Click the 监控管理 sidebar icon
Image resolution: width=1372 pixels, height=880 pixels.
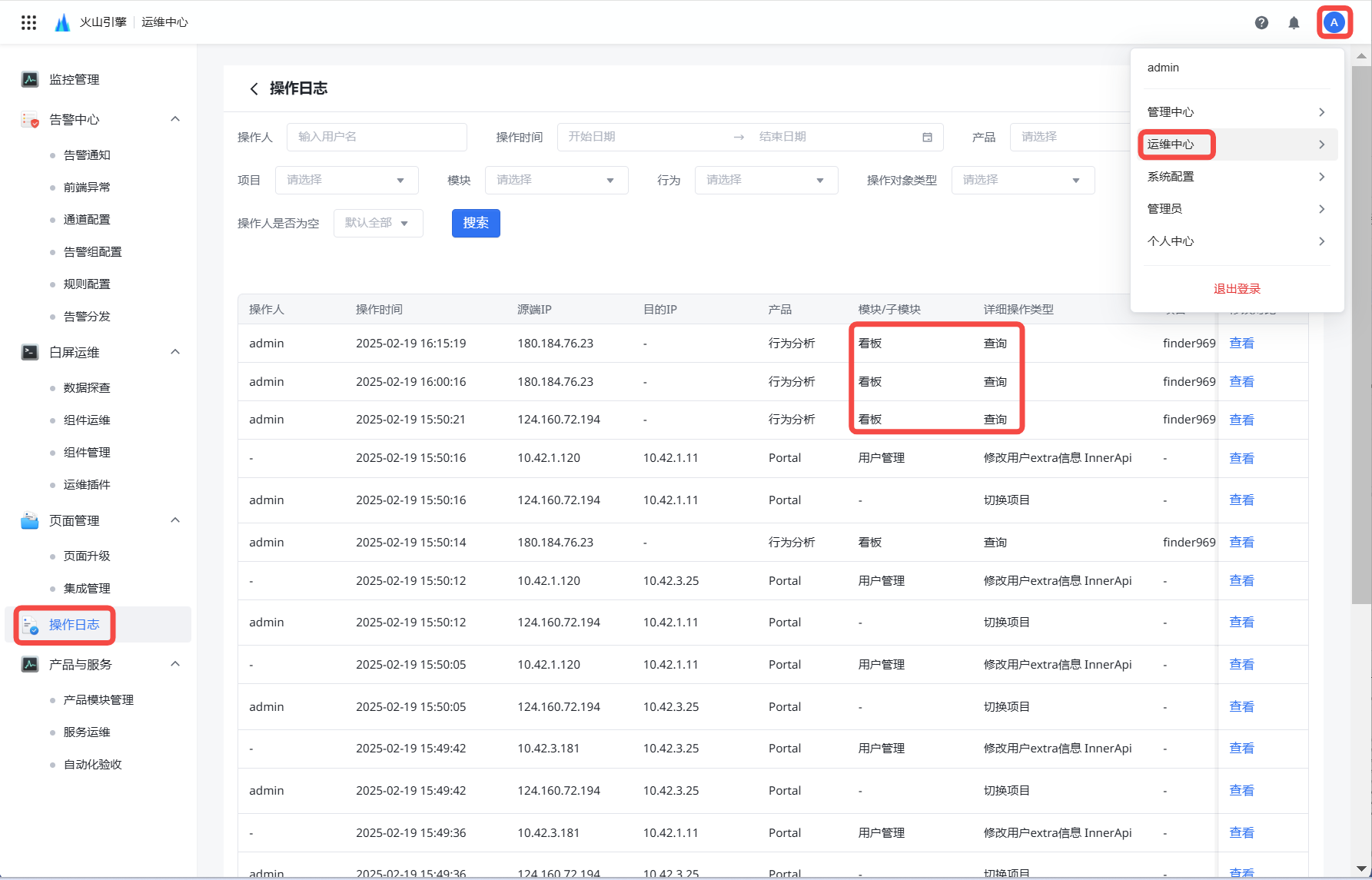point(30,79)
